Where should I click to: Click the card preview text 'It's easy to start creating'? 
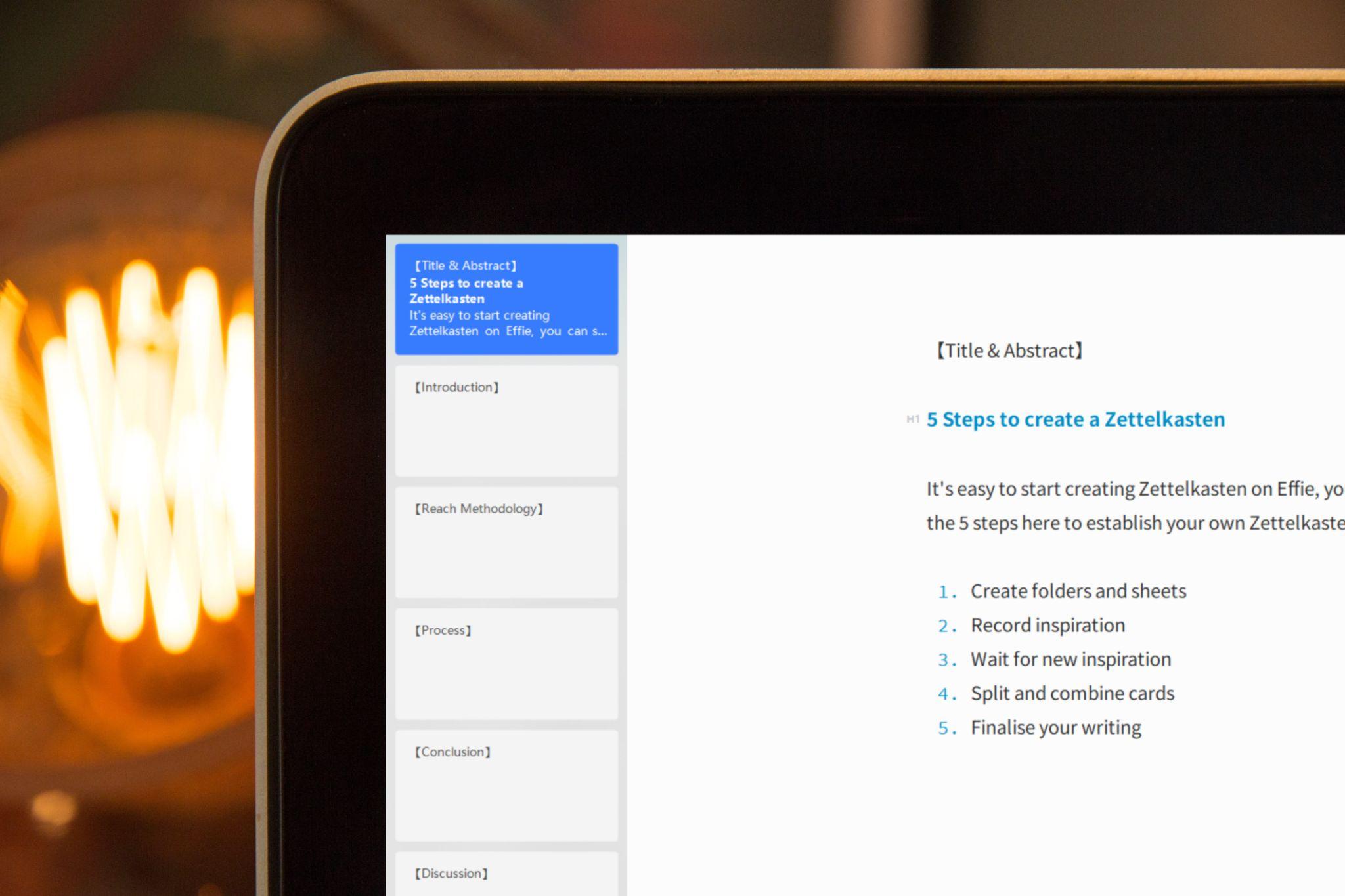(479, 316)
